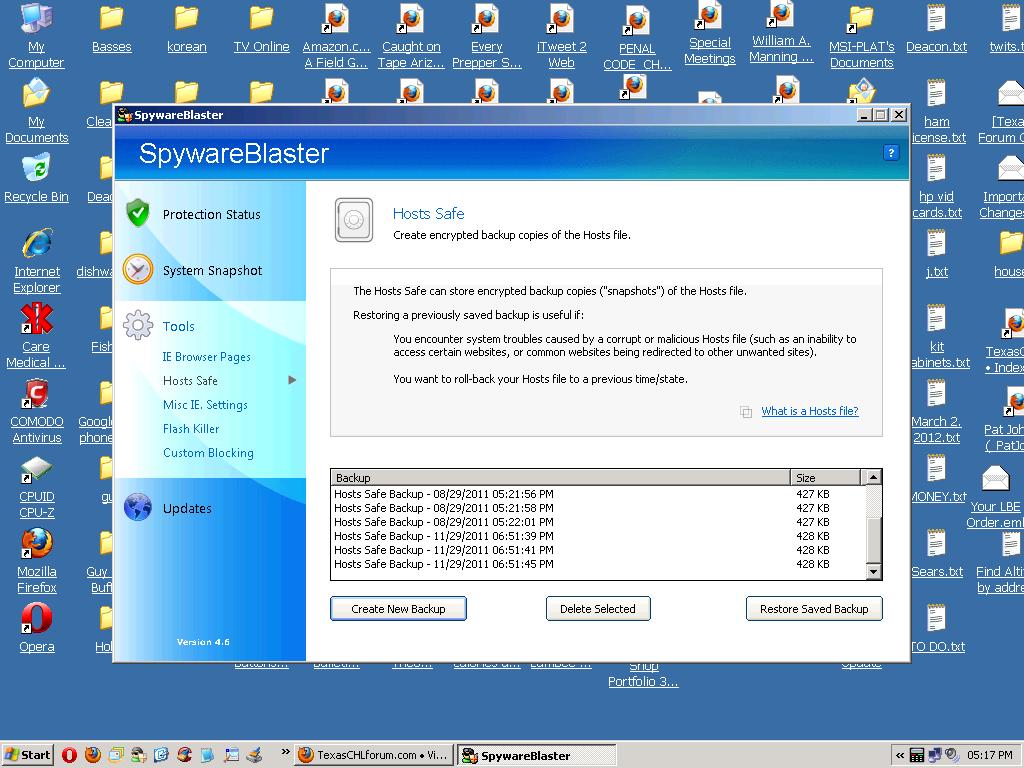Select the System Snapshot clock icon
This screenshot has width=1024, height=768.
pyautogui.click(x=138, y=269)
